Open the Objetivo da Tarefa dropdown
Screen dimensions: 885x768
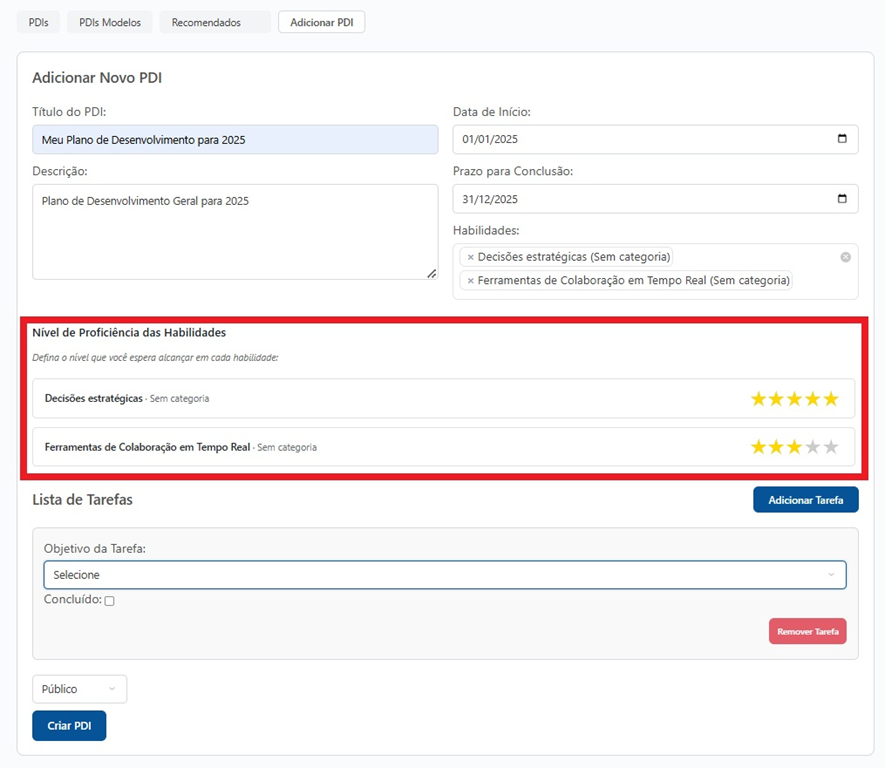pyautogui.click(x=444, y=575)
